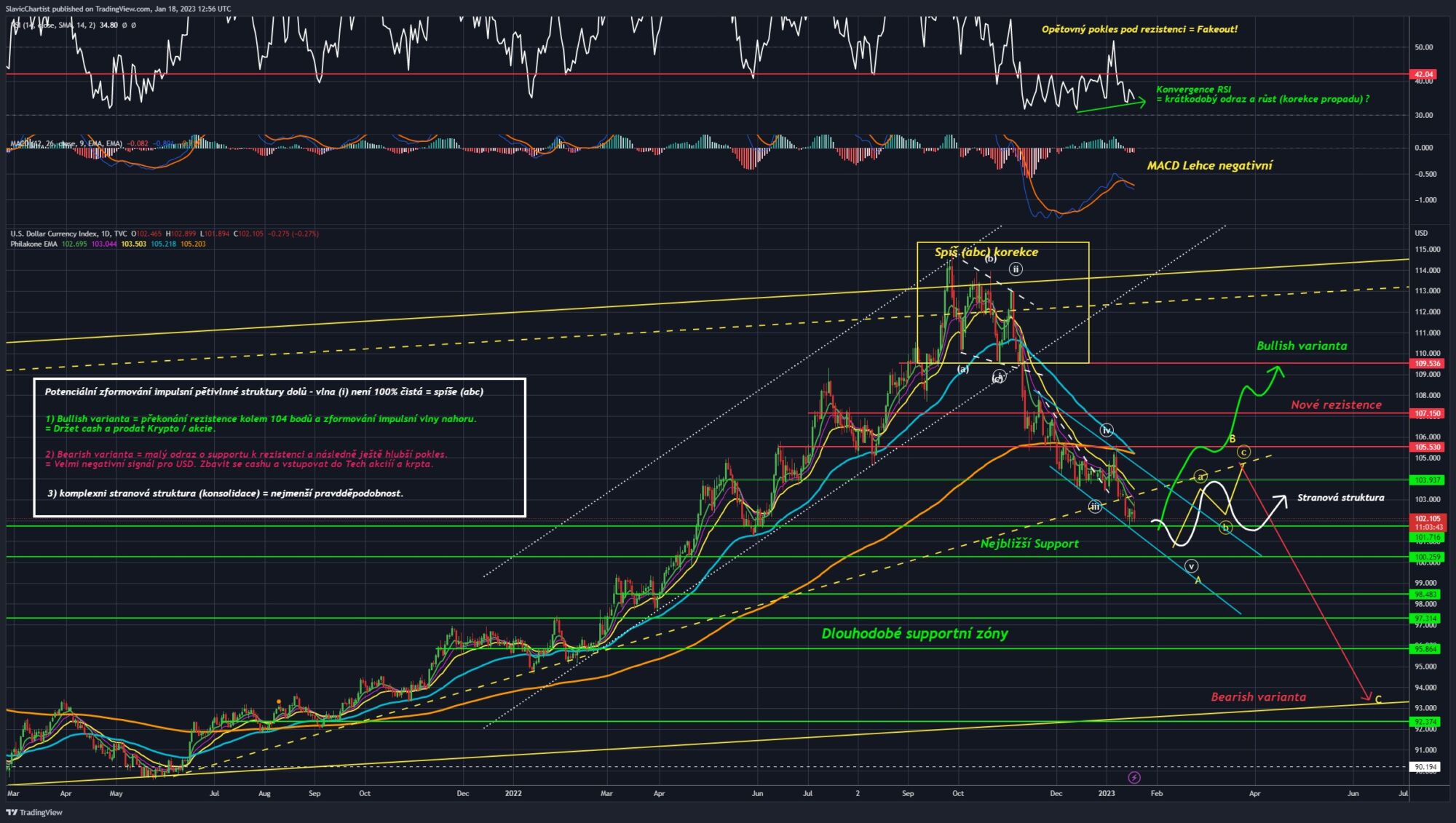The height and width of the screenshot is (823, 1456).
Task: Click the yellow 'B' wave label
Action: [x=1233, y=439]
